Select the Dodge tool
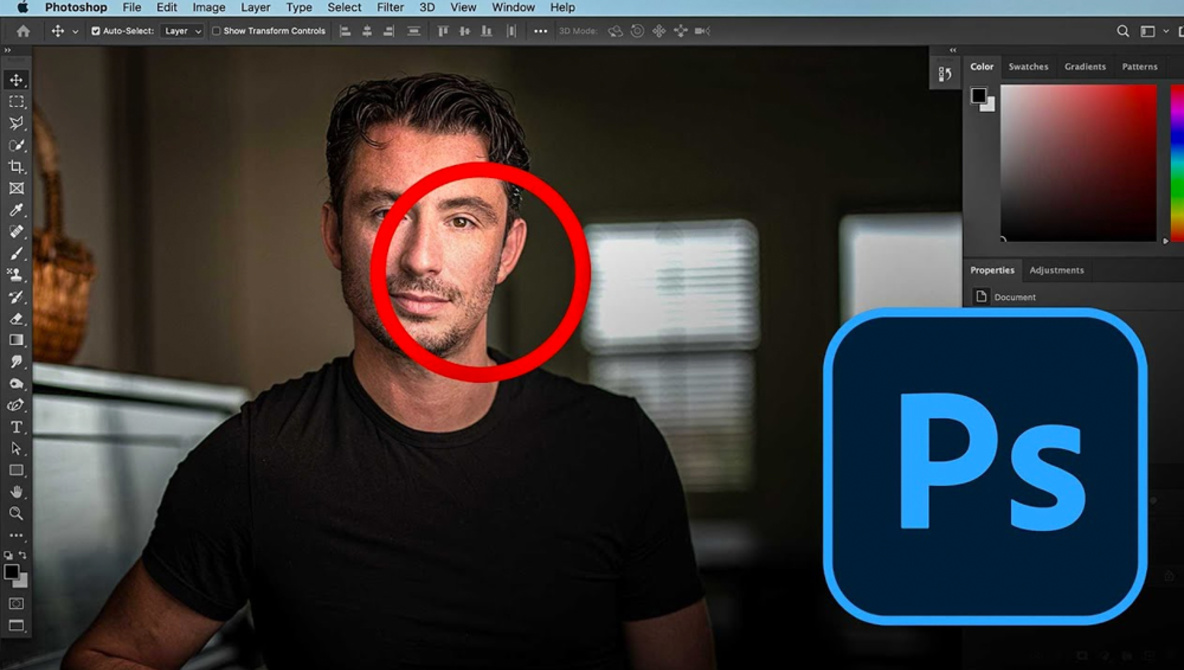The width and height of the screenshot is (1184, 670). pos(16,384)
